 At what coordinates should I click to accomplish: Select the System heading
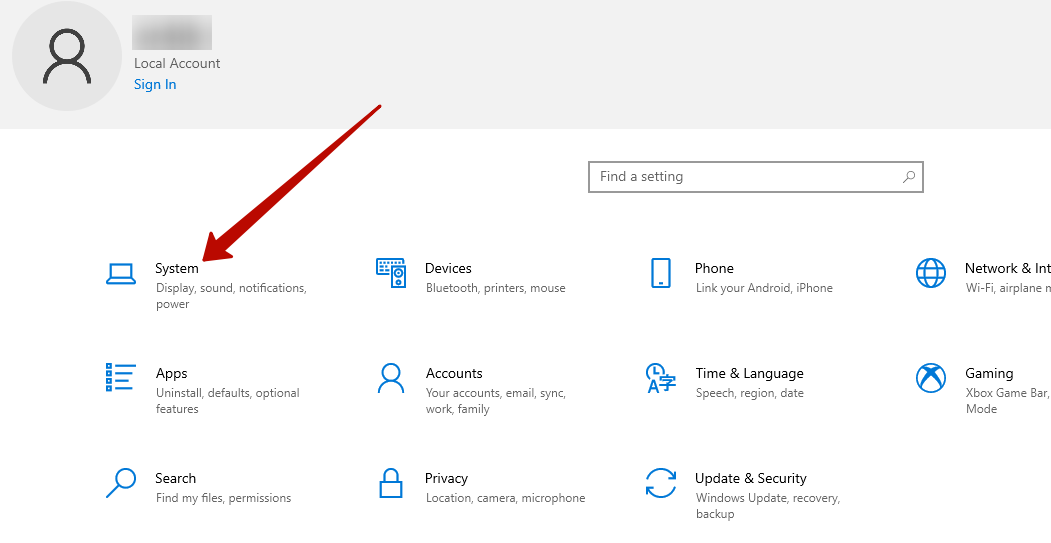coord(177,269)
